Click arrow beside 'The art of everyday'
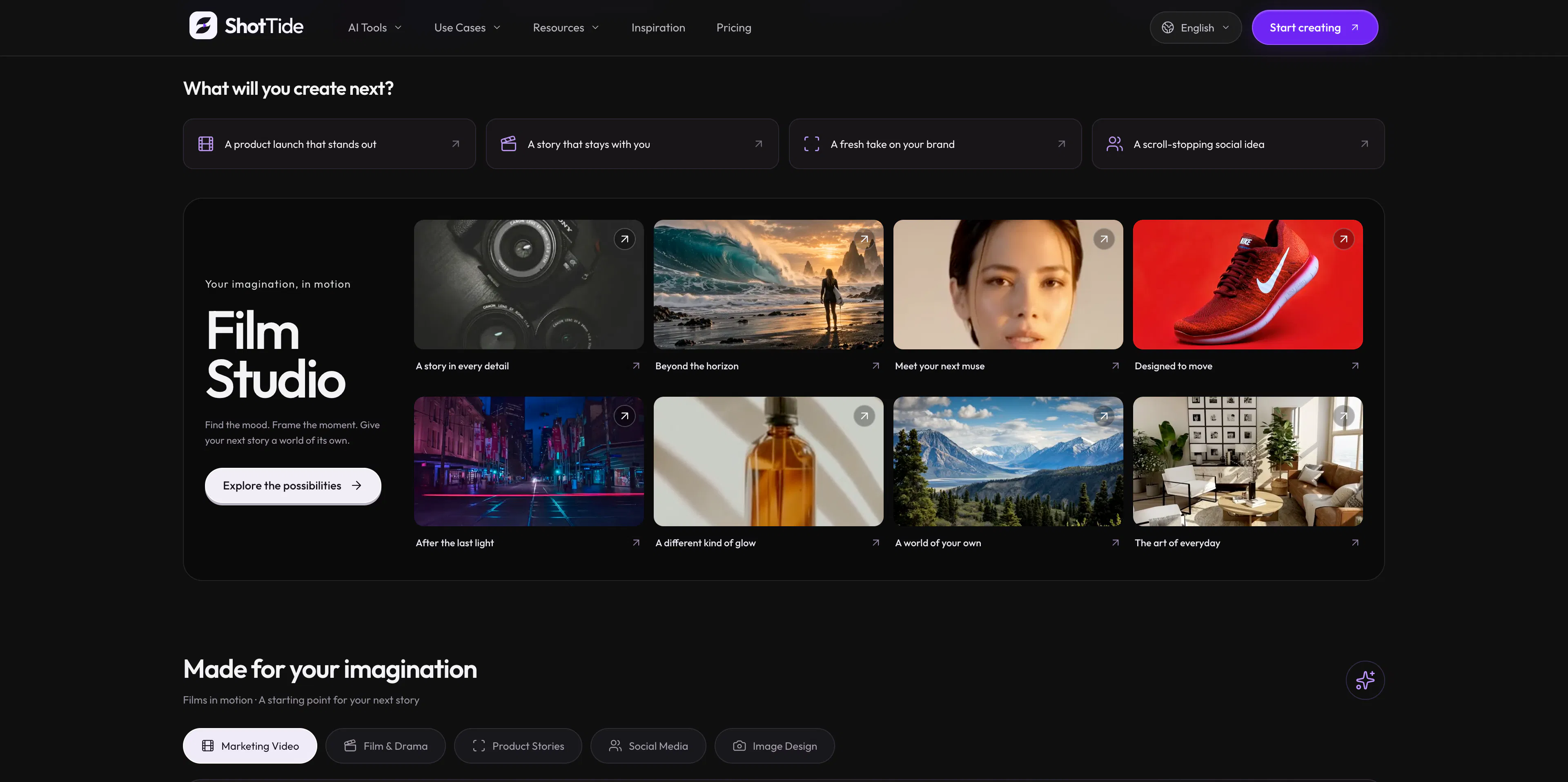 (x=1355, y=542)
